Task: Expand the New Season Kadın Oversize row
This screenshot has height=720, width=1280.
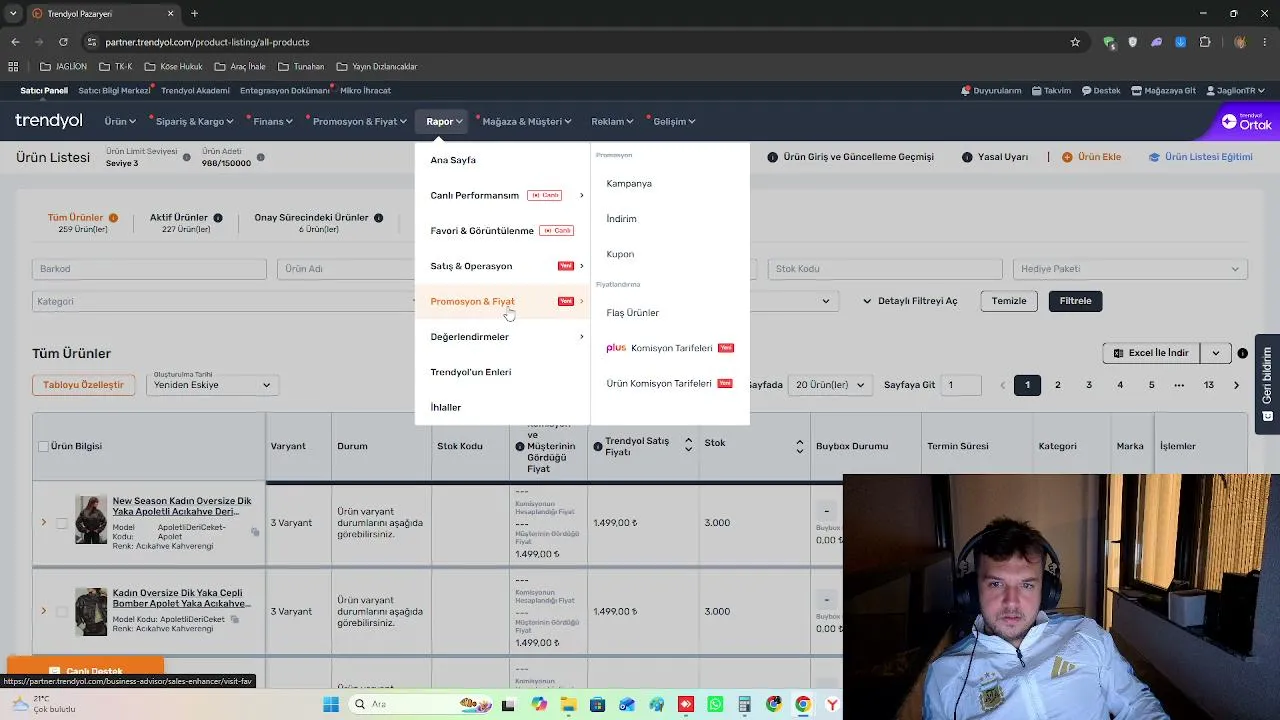Action: point(43,523)
